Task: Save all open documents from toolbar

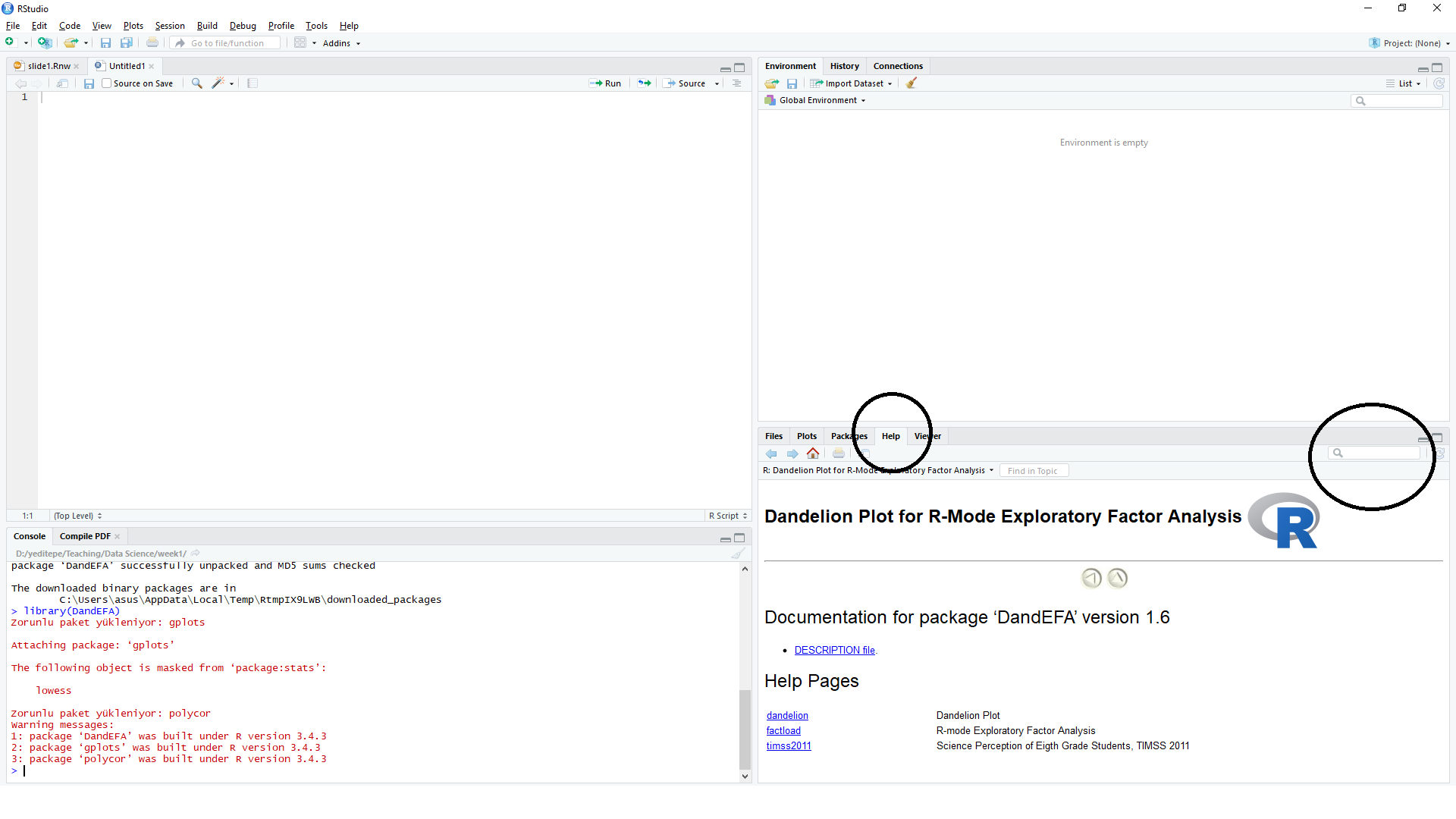Action: 127,42
